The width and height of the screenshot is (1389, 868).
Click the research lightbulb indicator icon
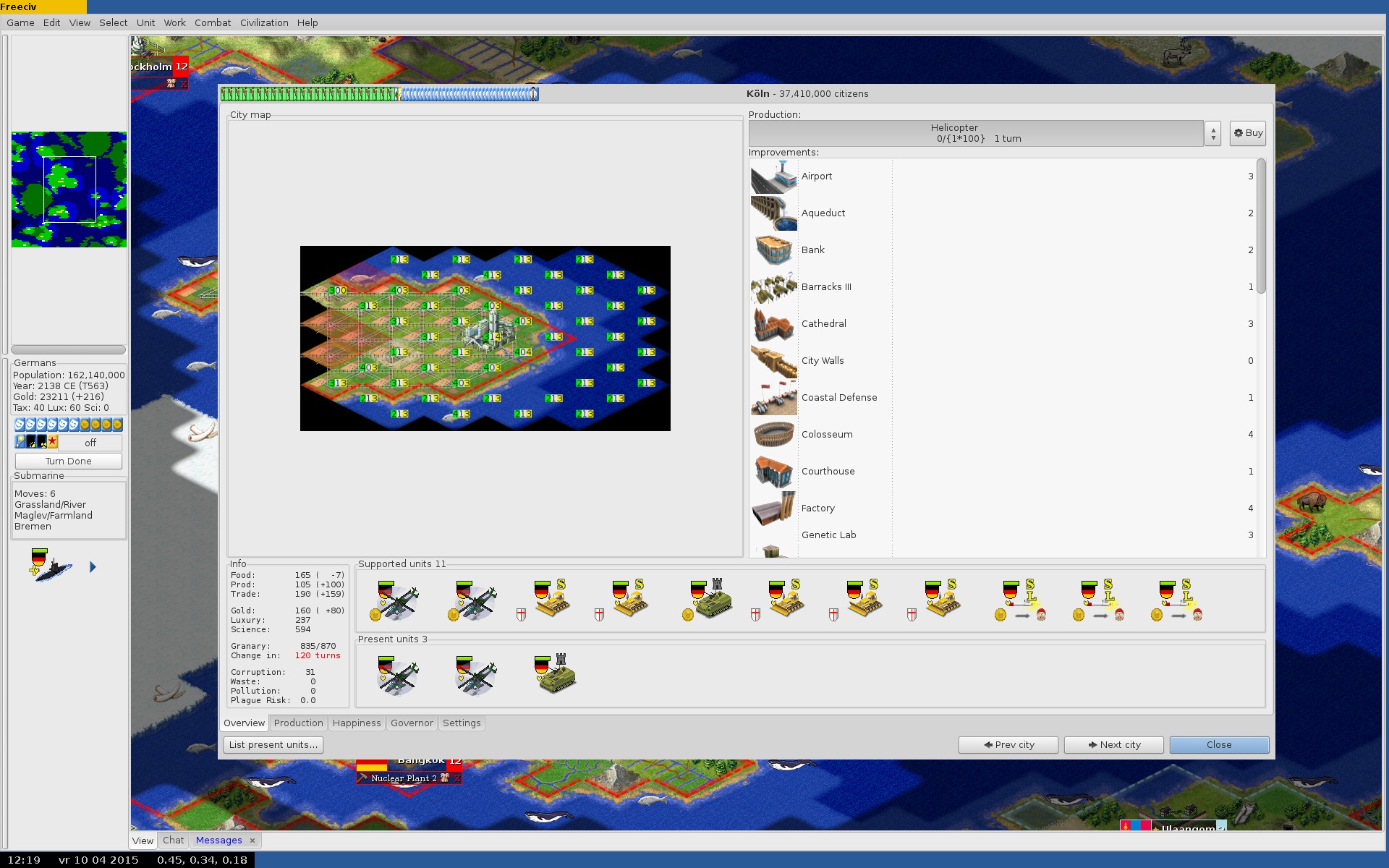[20, 442]
